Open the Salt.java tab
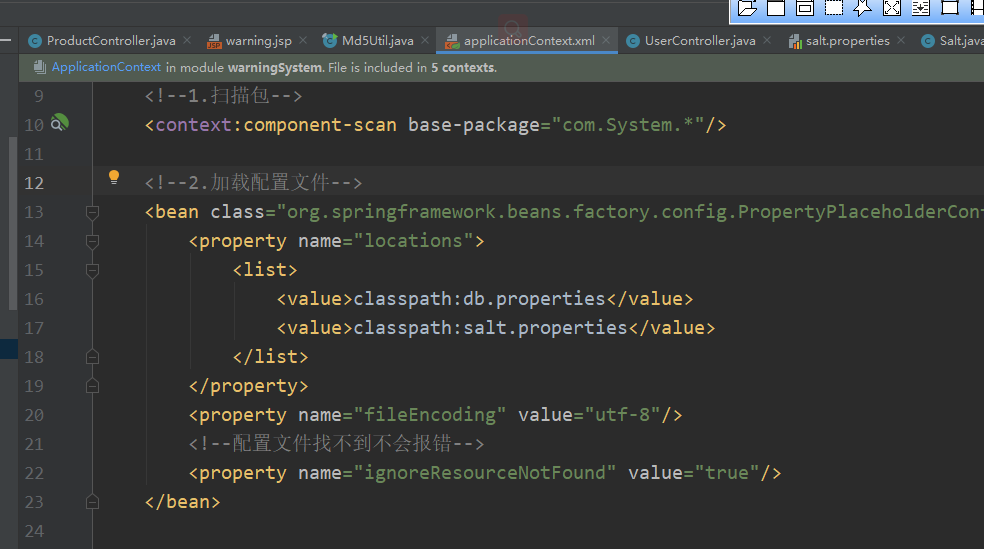 [x=952, y=41]
